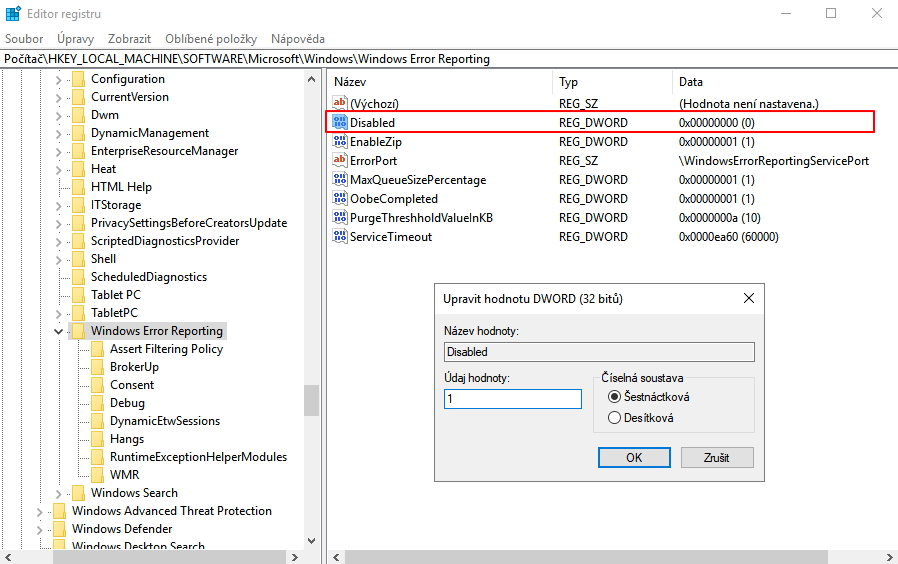Collapse the Windows Error Reporting node
Screen dimensions: 898x564
point(58,332)
